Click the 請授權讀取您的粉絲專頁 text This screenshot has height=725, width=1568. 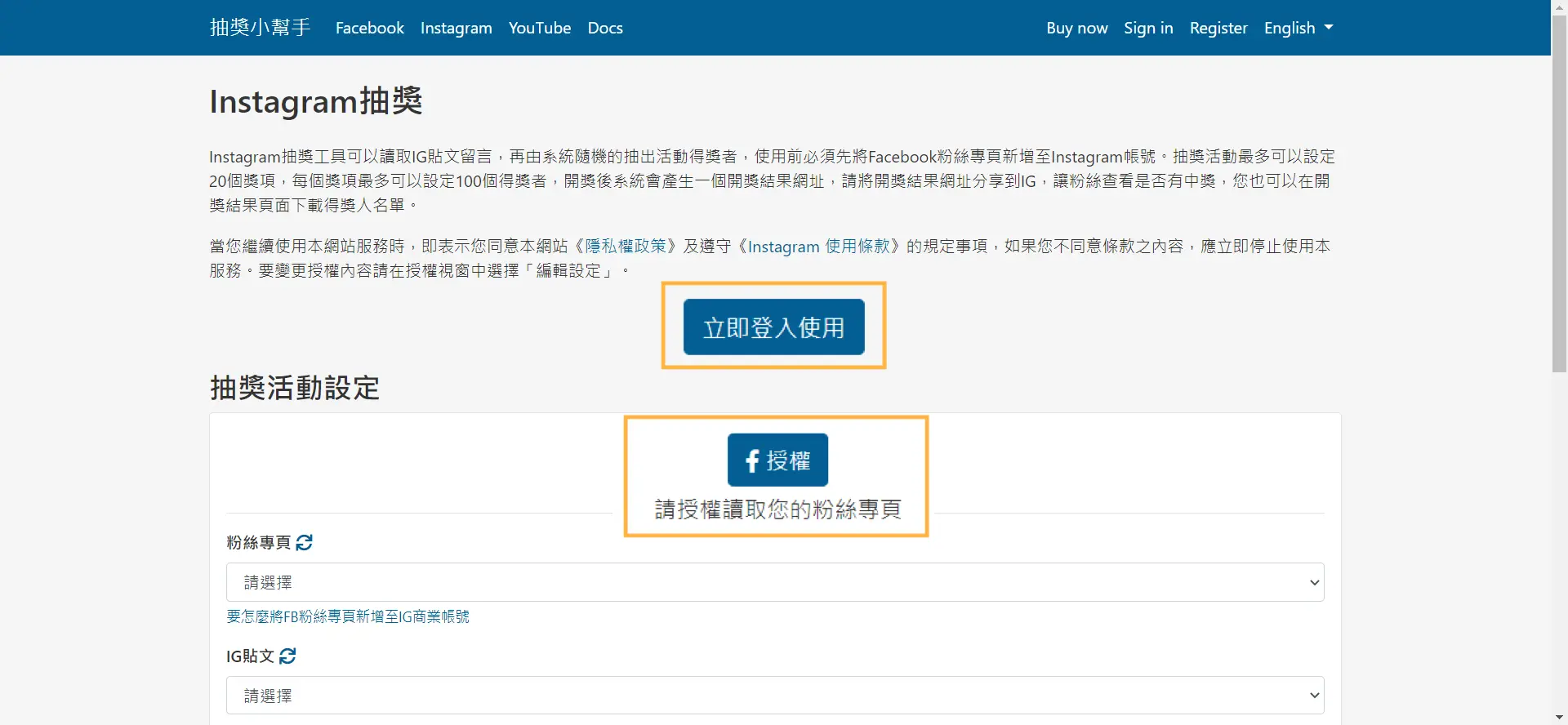coord(777,509)
